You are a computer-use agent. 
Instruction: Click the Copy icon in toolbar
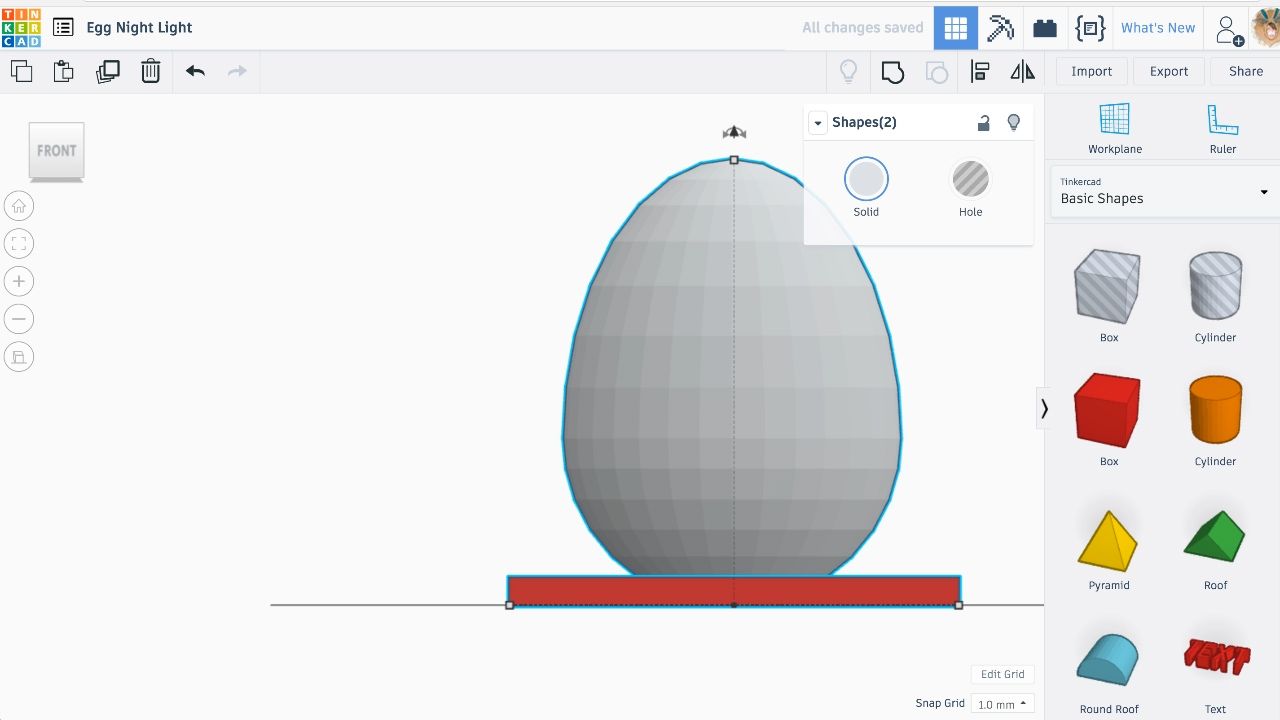coord(21,71)
